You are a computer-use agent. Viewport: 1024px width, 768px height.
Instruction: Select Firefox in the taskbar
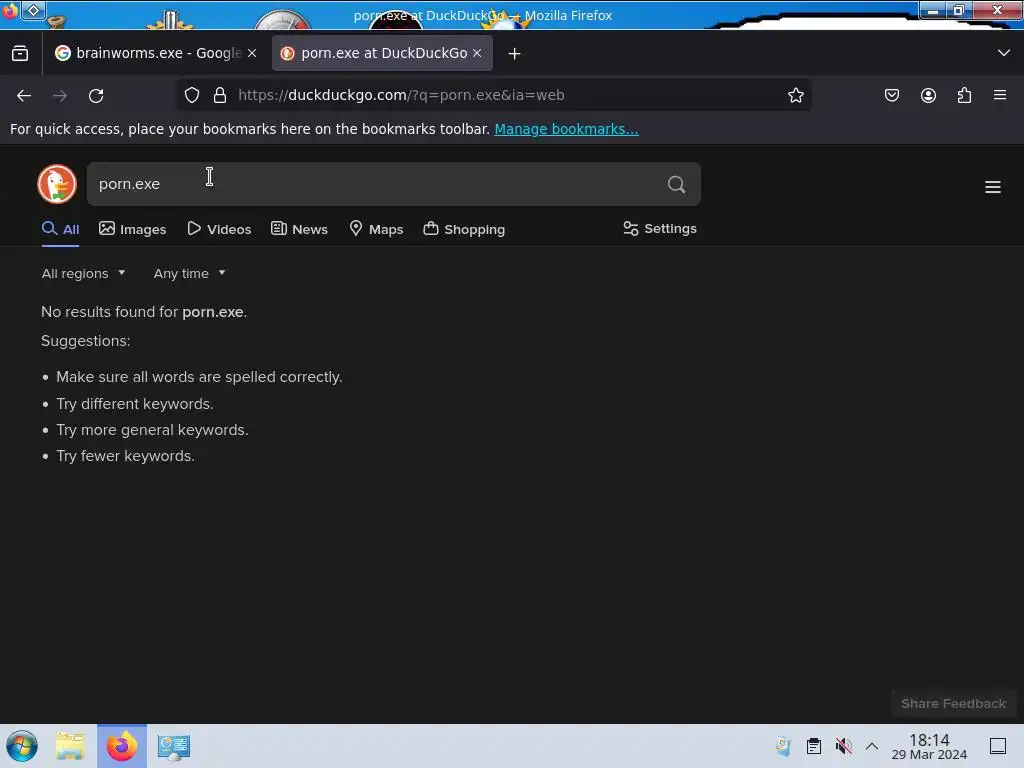(x=122, y=746)
